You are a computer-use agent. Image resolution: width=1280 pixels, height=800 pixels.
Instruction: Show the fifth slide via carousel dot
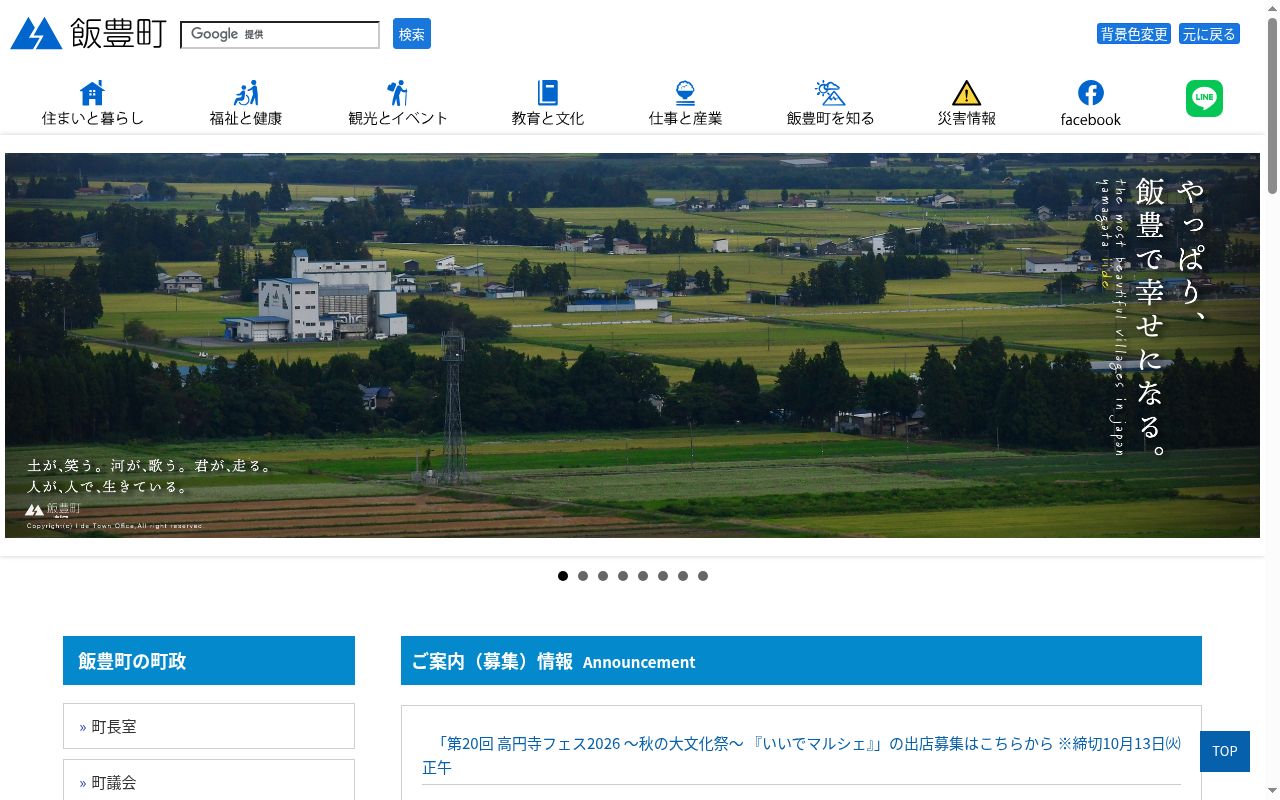(643, 576)
